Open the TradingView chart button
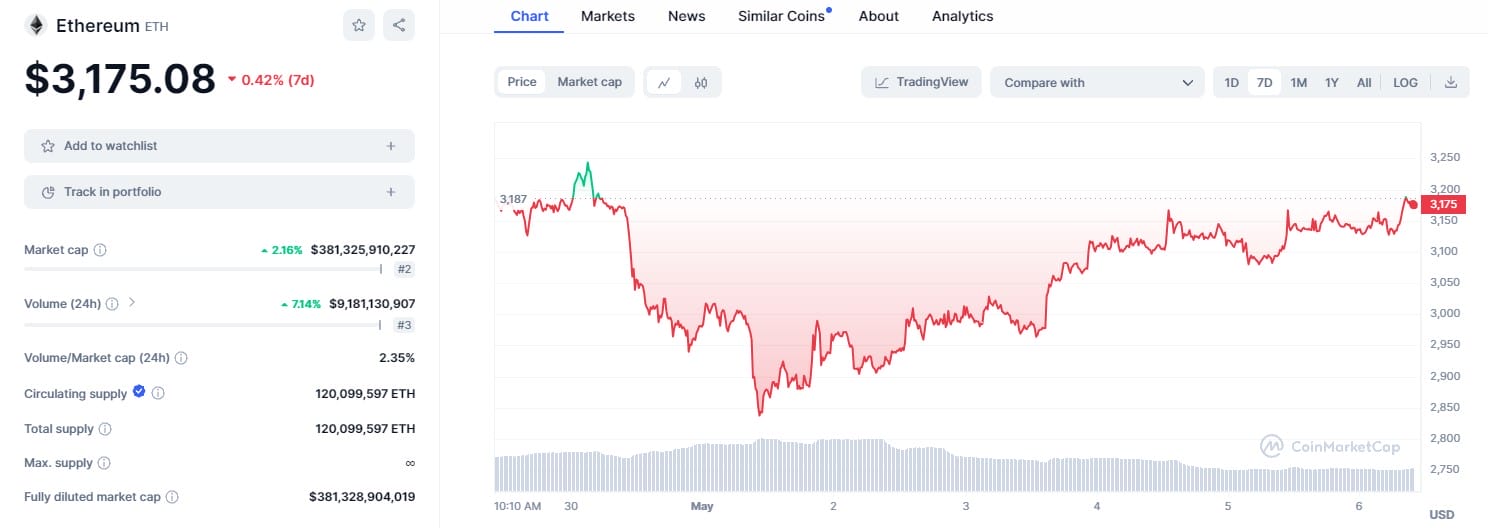1488x528 pixels. tap(921, 82)
